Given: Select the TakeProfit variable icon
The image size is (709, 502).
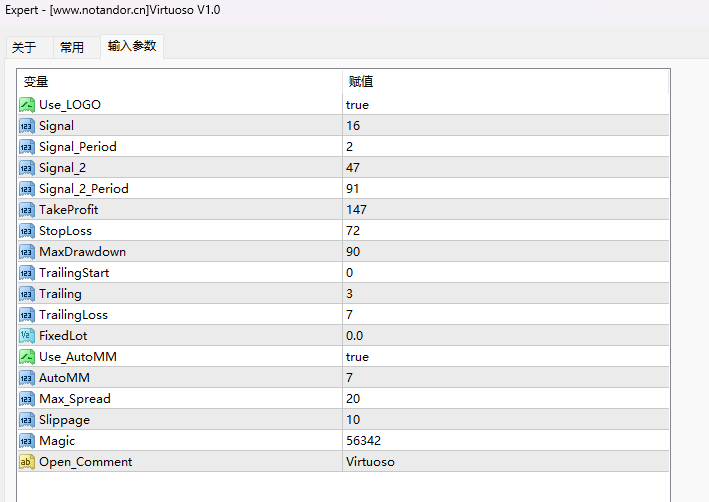Looking at the screenshot, I should pyautogui.click(x=27, y=210).
